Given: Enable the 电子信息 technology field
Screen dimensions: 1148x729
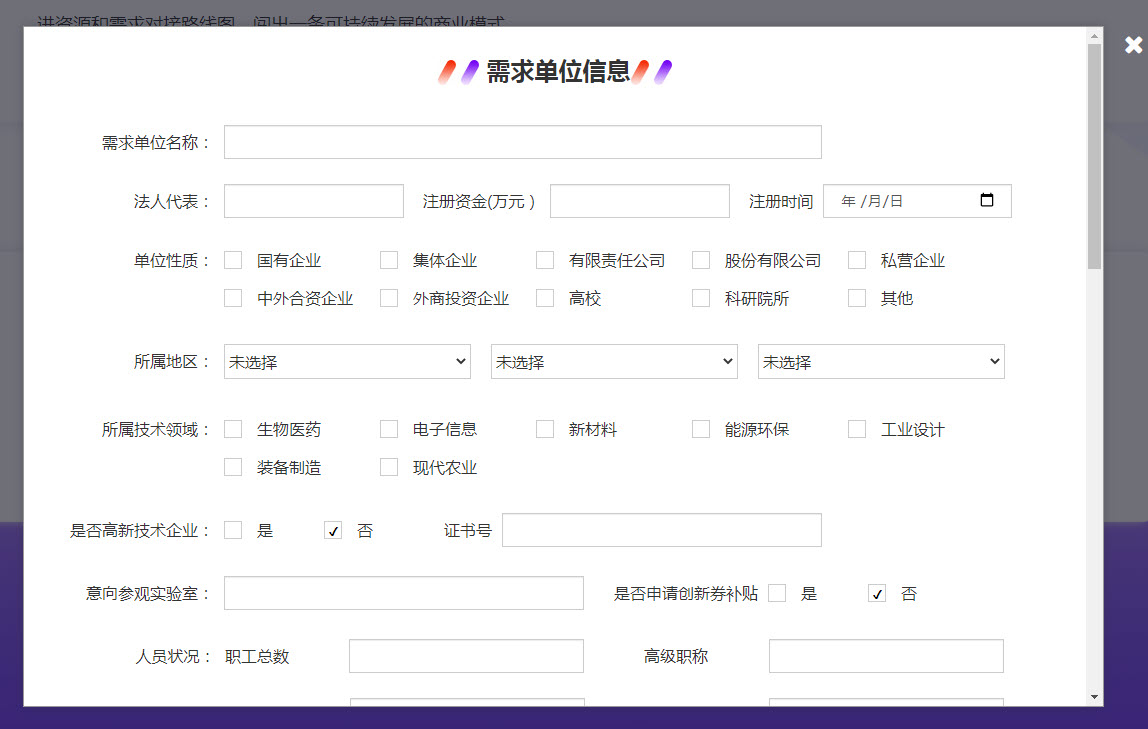Looking at the screenshot, I should [x=389, y=429].
